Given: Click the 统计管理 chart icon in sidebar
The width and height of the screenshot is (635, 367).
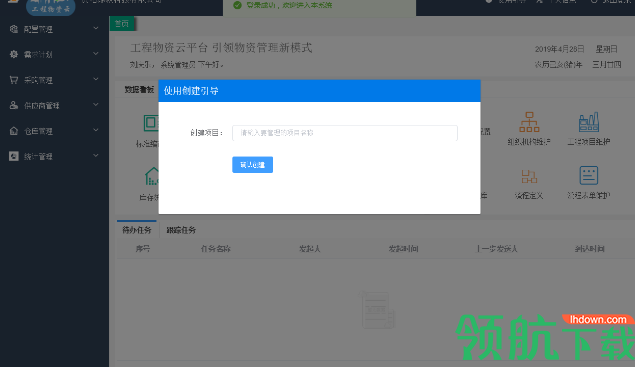Looking at the screenshot, I should point(14,156).
